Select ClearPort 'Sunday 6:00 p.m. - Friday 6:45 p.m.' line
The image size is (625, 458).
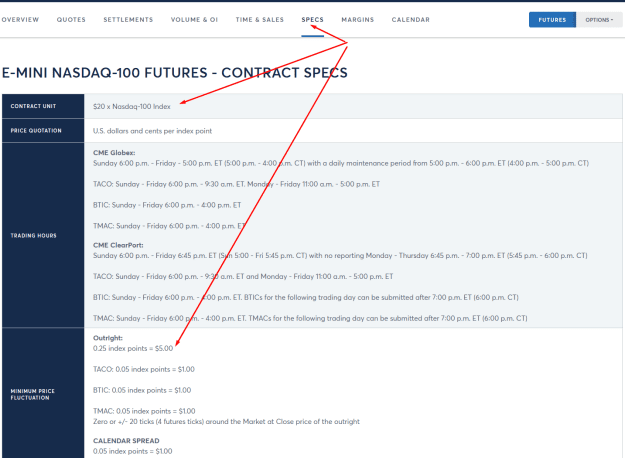coord(340,256)
